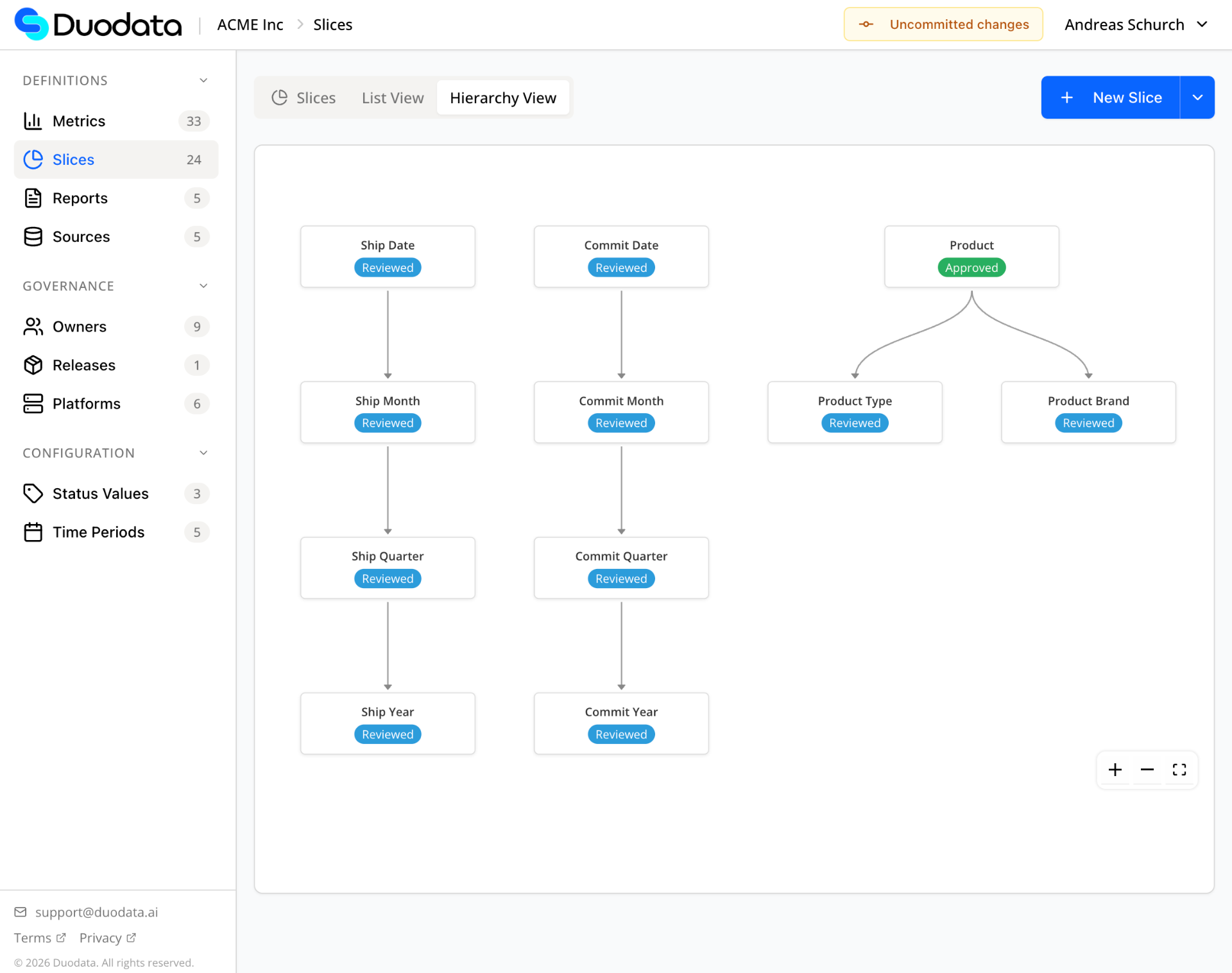Open Reports from the sidebar icon
The width and height of the screenshot is (1232, 973).
click(33, 198)
